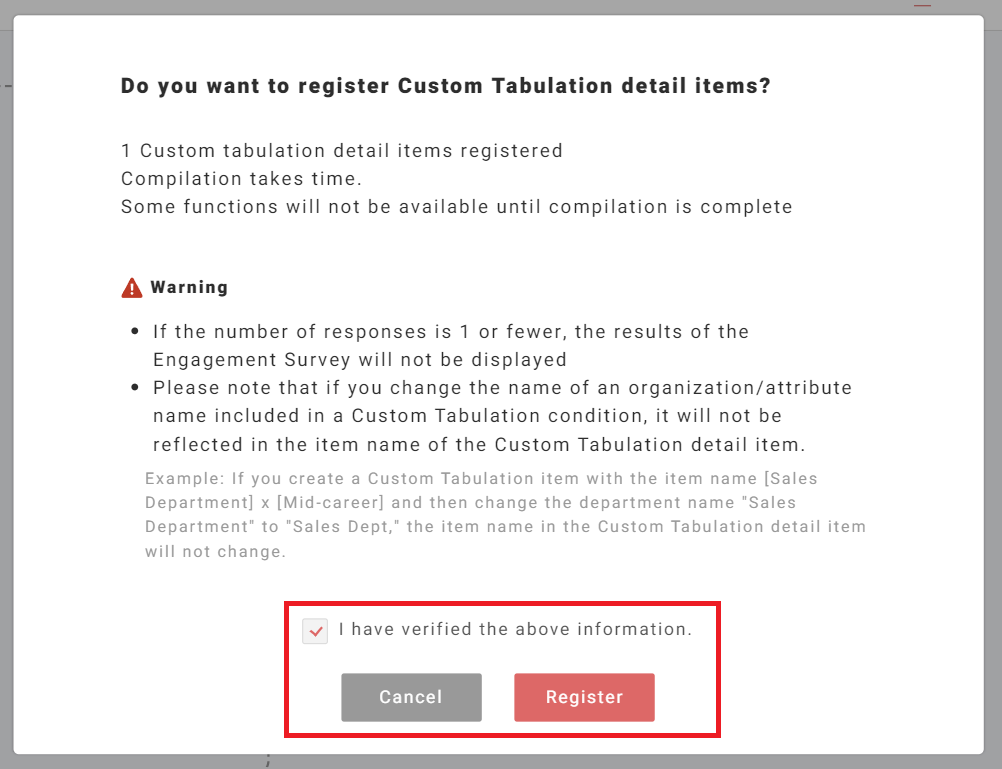Click the 'Engagement Survey will not be displayed' line
Viewport: 1002px width, 769px height.
(360, 359)
